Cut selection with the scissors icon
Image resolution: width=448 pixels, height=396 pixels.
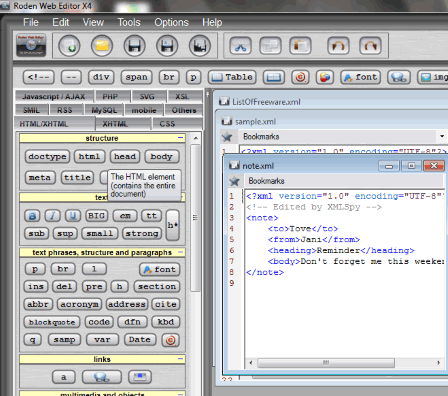point(240,46)
